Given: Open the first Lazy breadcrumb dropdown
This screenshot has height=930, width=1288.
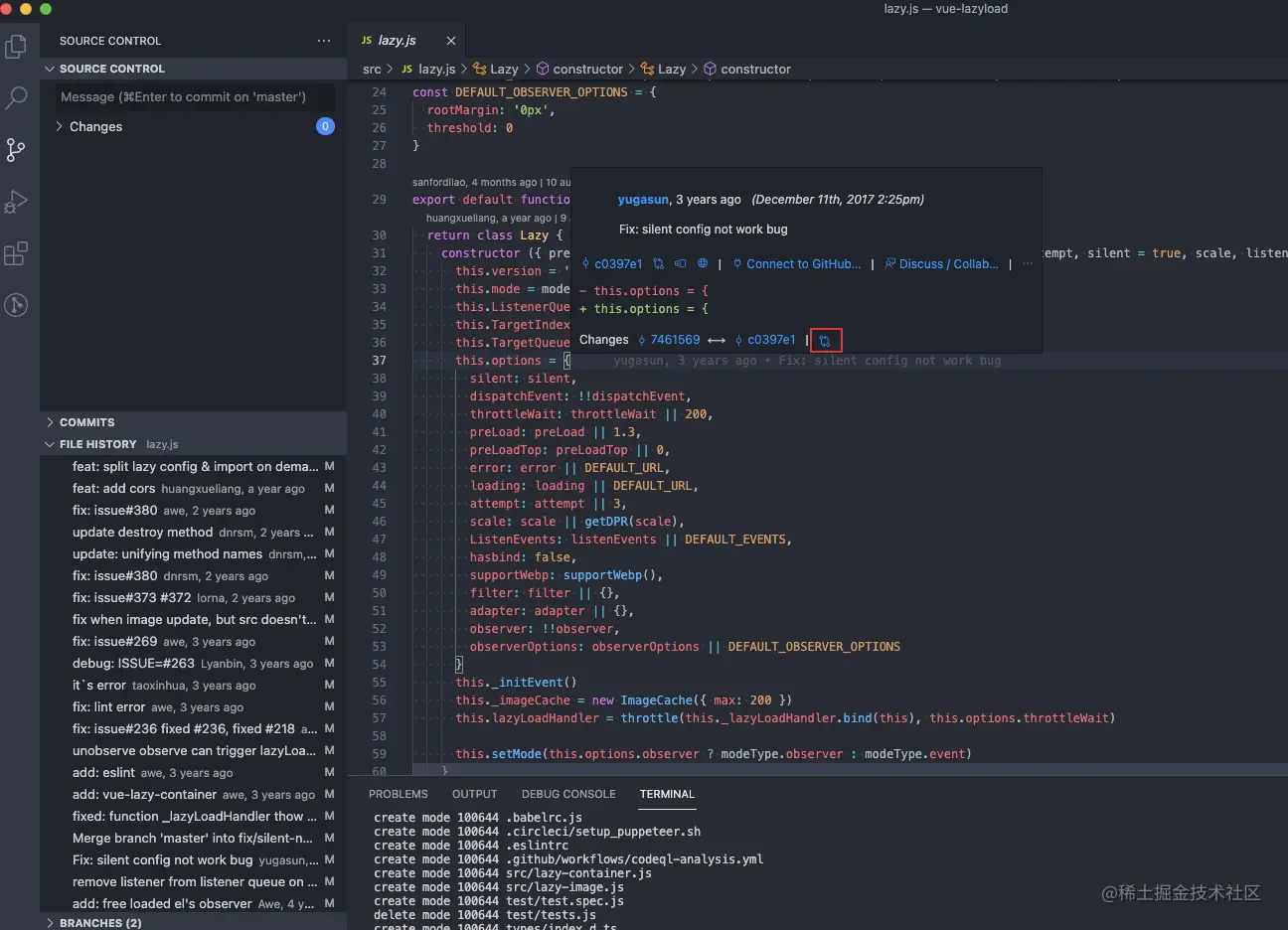Looking at the screenshot, I should coord(496,70).
